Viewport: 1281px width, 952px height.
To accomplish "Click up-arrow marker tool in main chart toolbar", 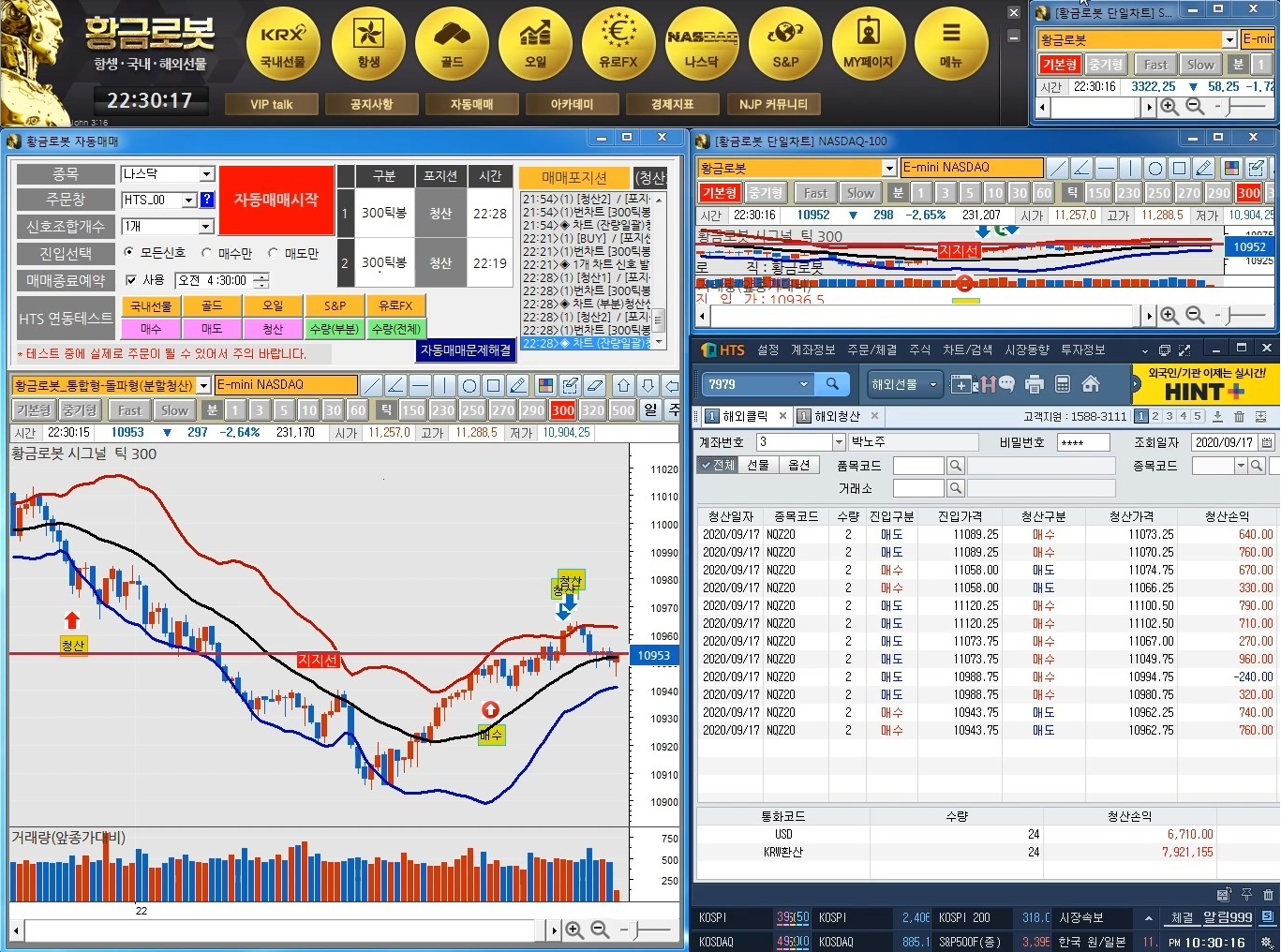I will (x=623, y=385).
